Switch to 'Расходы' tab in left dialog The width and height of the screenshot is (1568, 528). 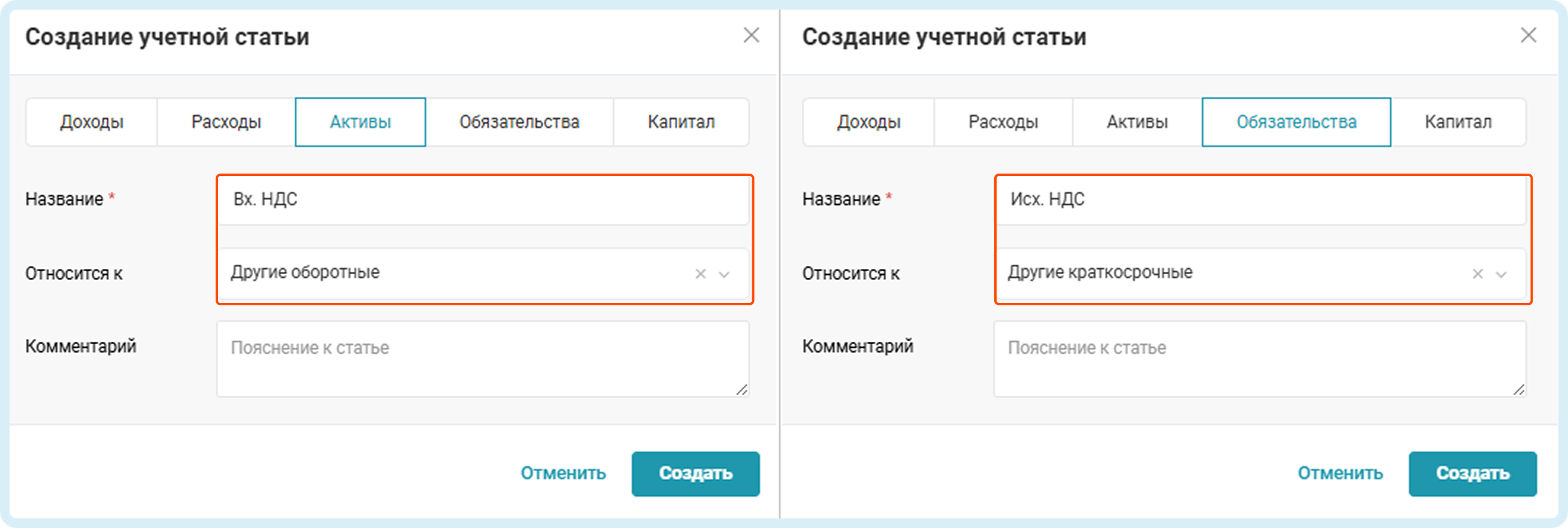[x=226, y=122]
